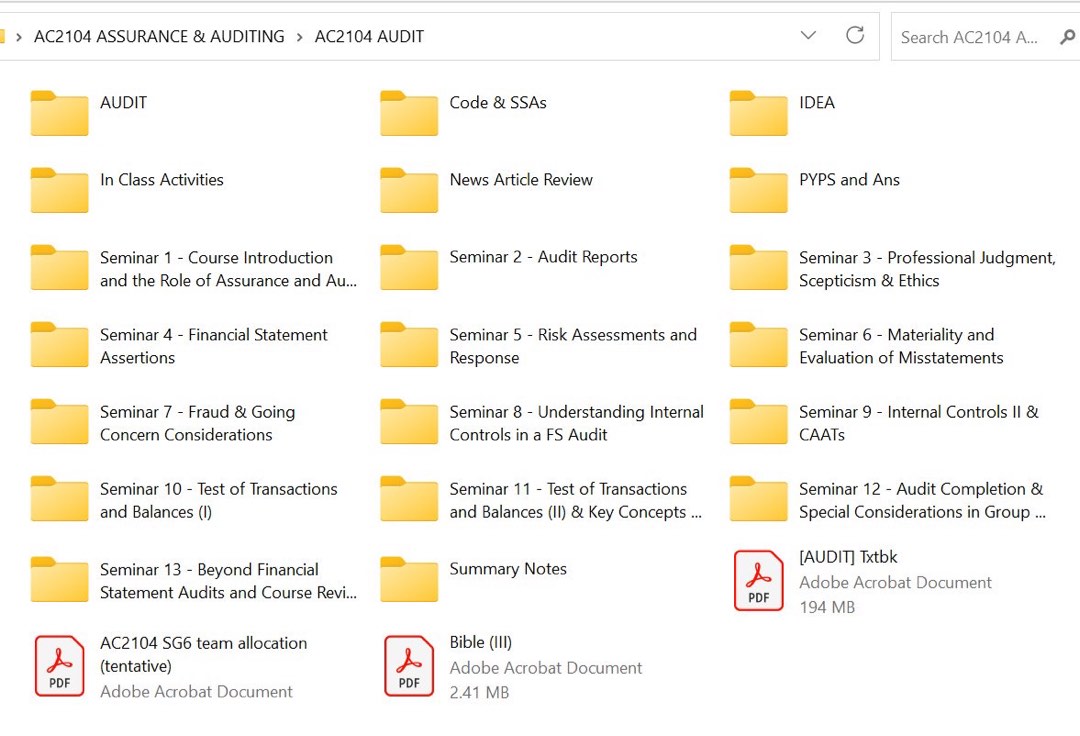This screenshot has height=736, width=1080.
Task: Open the News Article Review folder
Action: (x=520, y=180)
